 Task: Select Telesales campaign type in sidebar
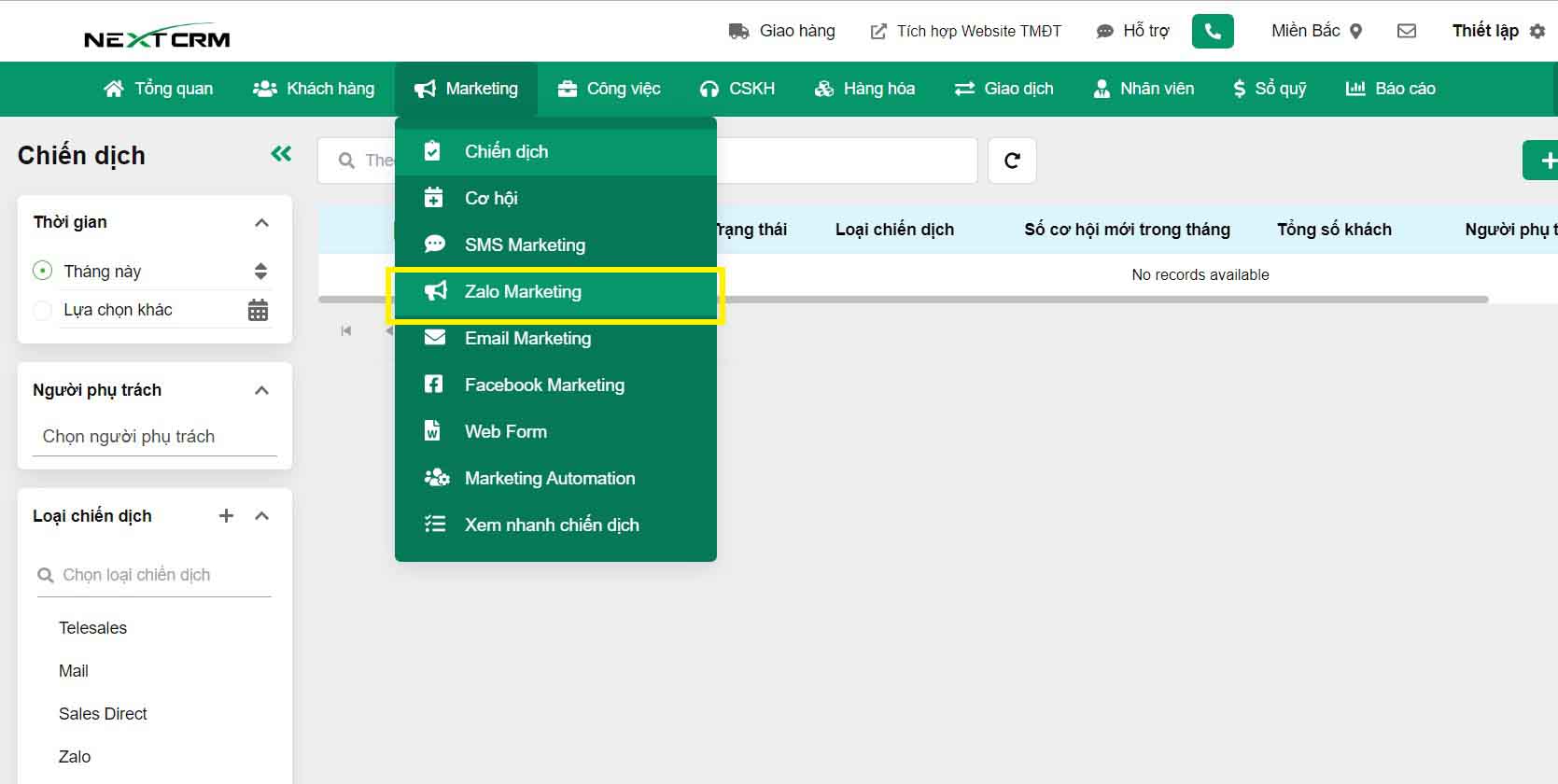(x=92, y=628)
